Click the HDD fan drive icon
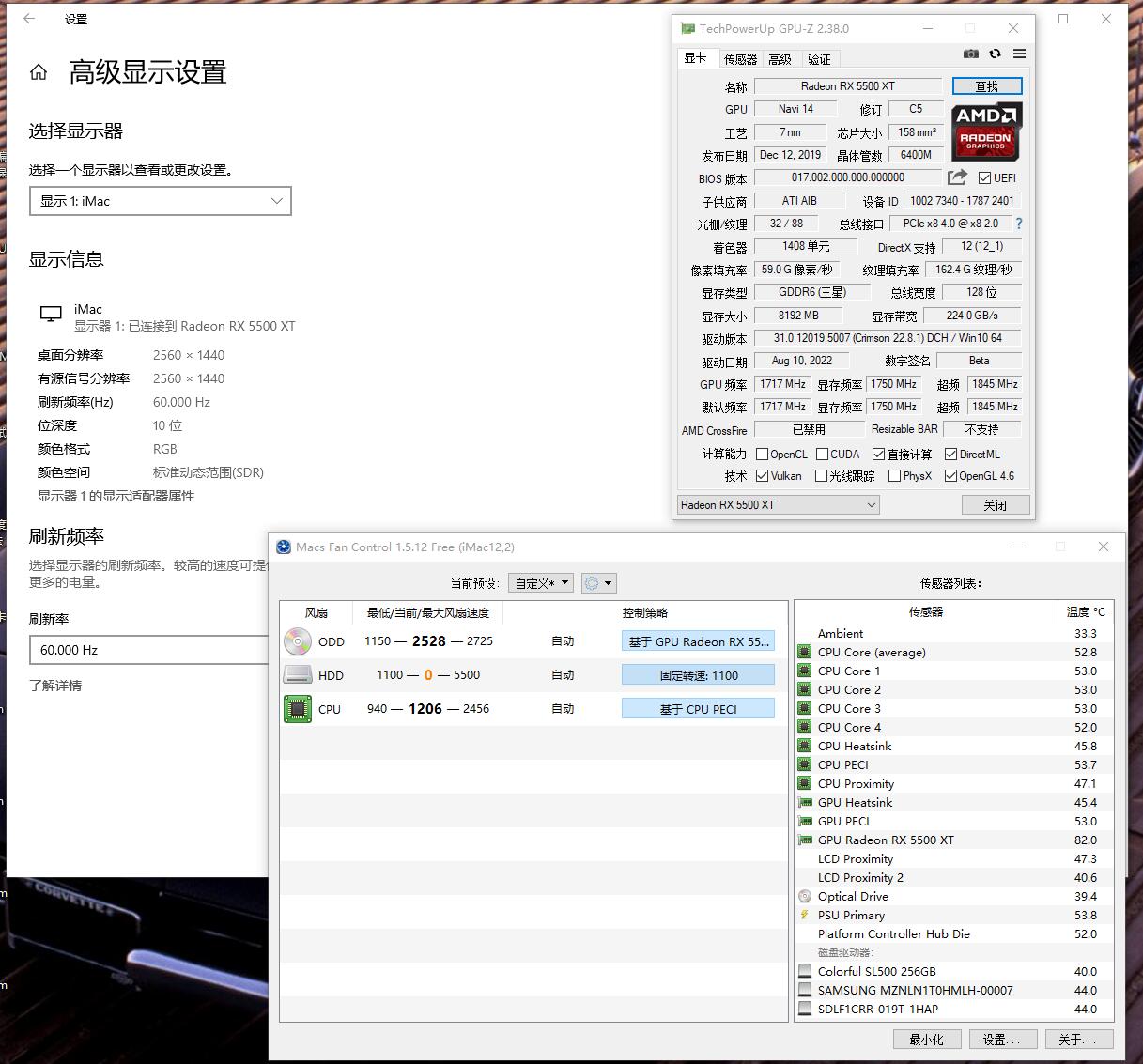This screenshot has width=1143, height=1064. (x=298, y=674)
